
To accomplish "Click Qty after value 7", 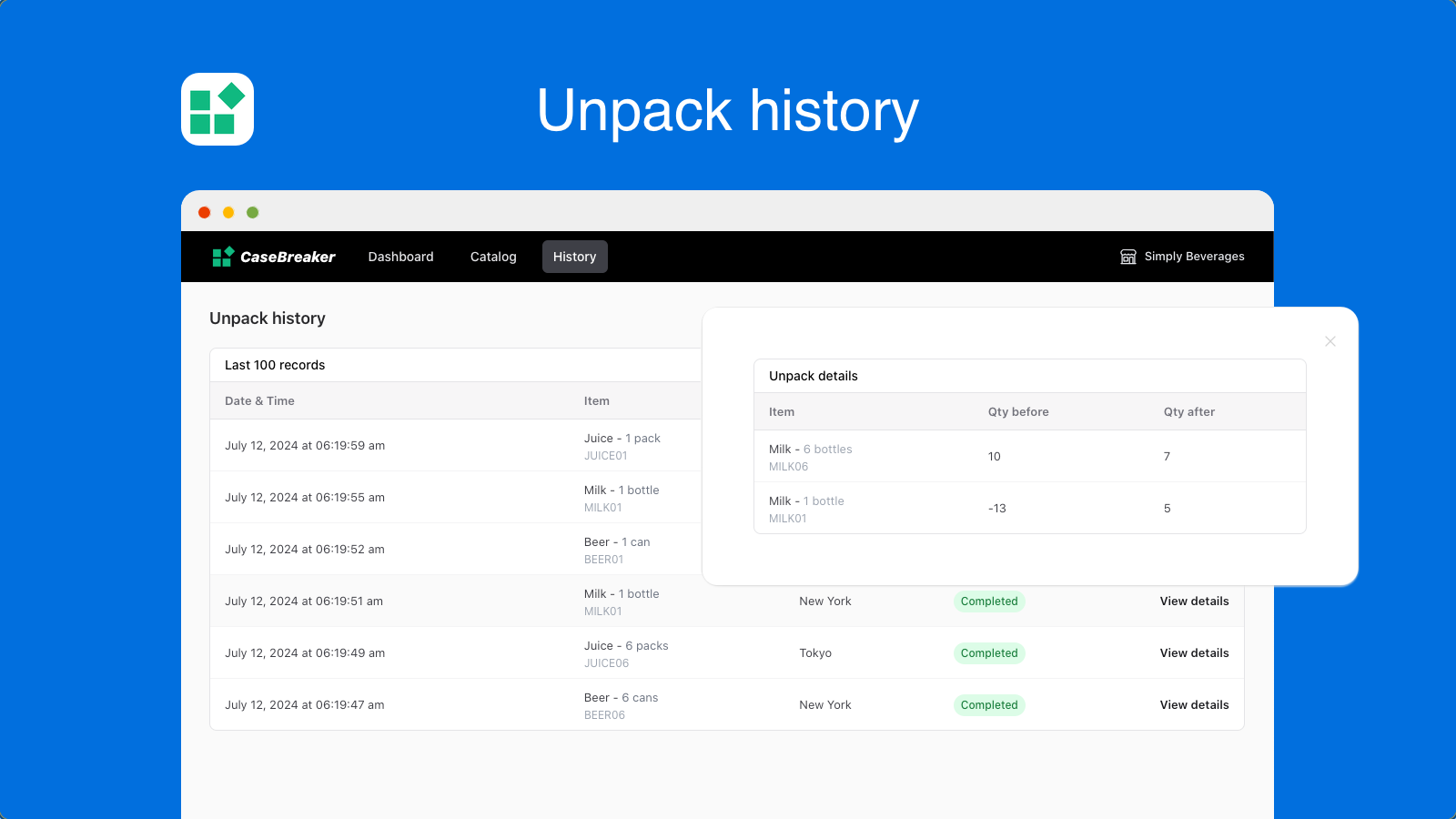I will (x=1168, y=457).
